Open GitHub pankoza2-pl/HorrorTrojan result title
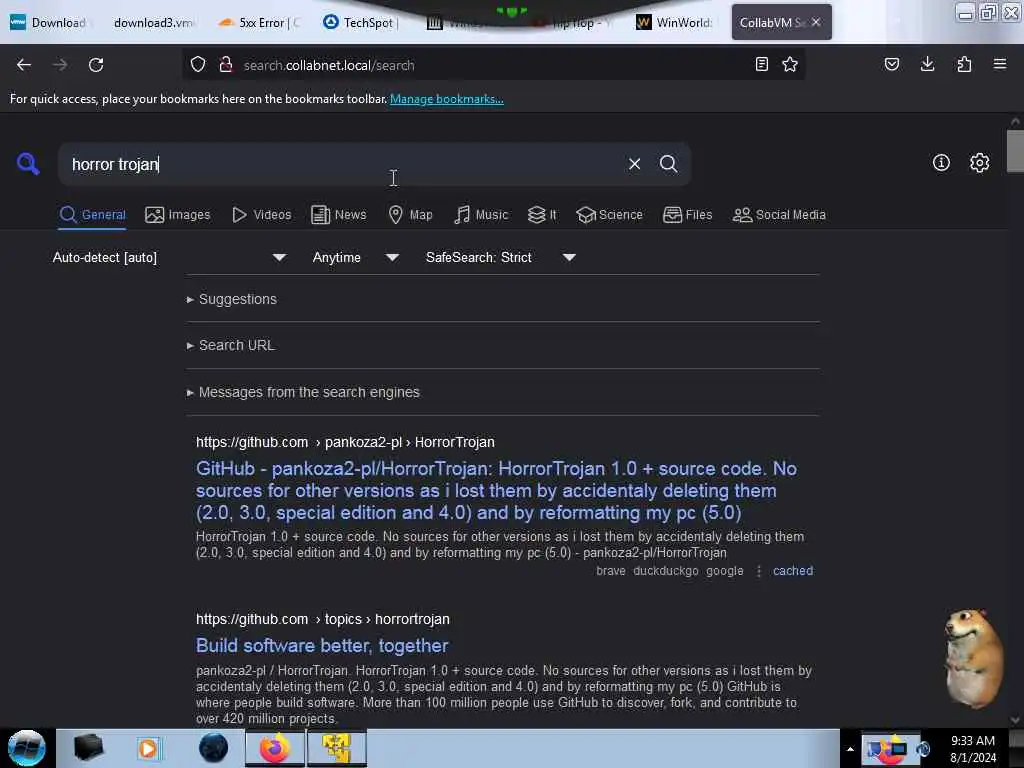The image size is (1024, 768). coord(496,490)
